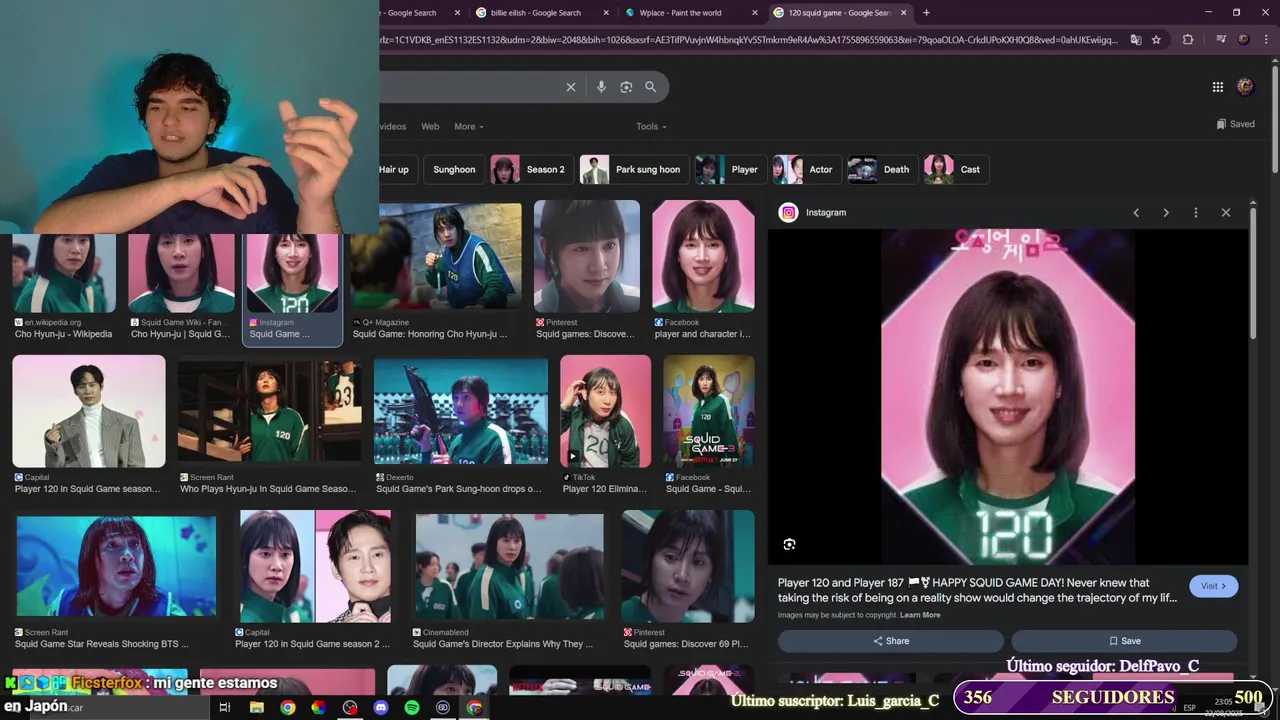The image size is (1280, 720).
Task: Filter images by Player chip
Action: pos(730,170)
